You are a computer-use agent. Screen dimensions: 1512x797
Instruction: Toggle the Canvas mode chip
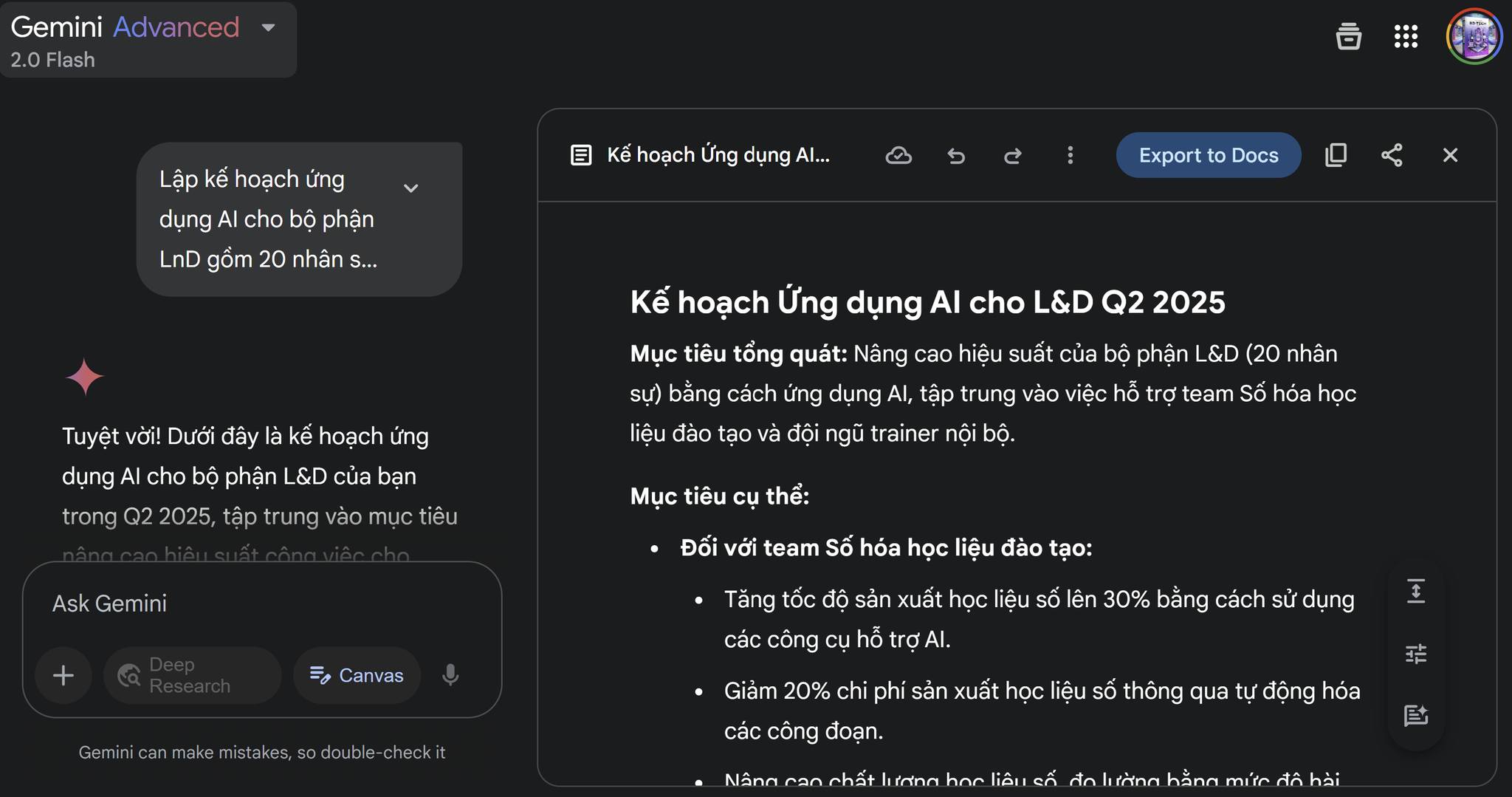click(357, 675)
